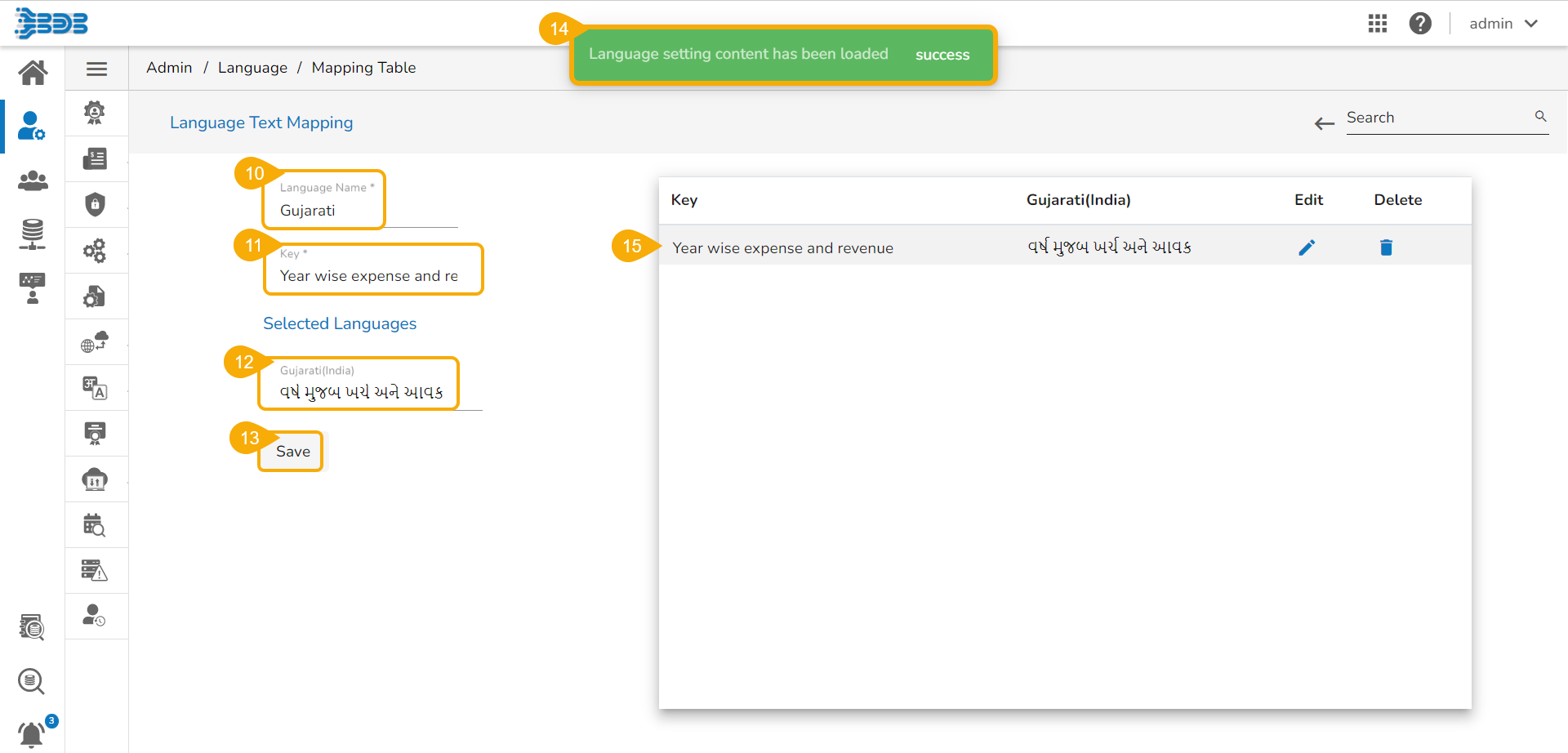Navigate to Language in the breadcrumb
1568x753 pixels.
[252, 68]
